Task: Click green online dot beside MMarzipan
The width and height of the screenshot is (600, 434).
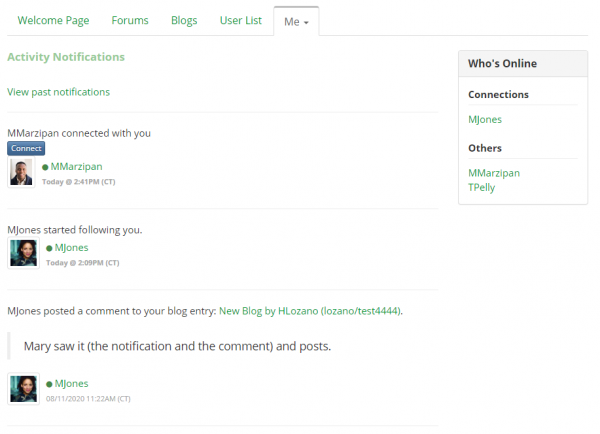Action: click(x=45, y=167)
